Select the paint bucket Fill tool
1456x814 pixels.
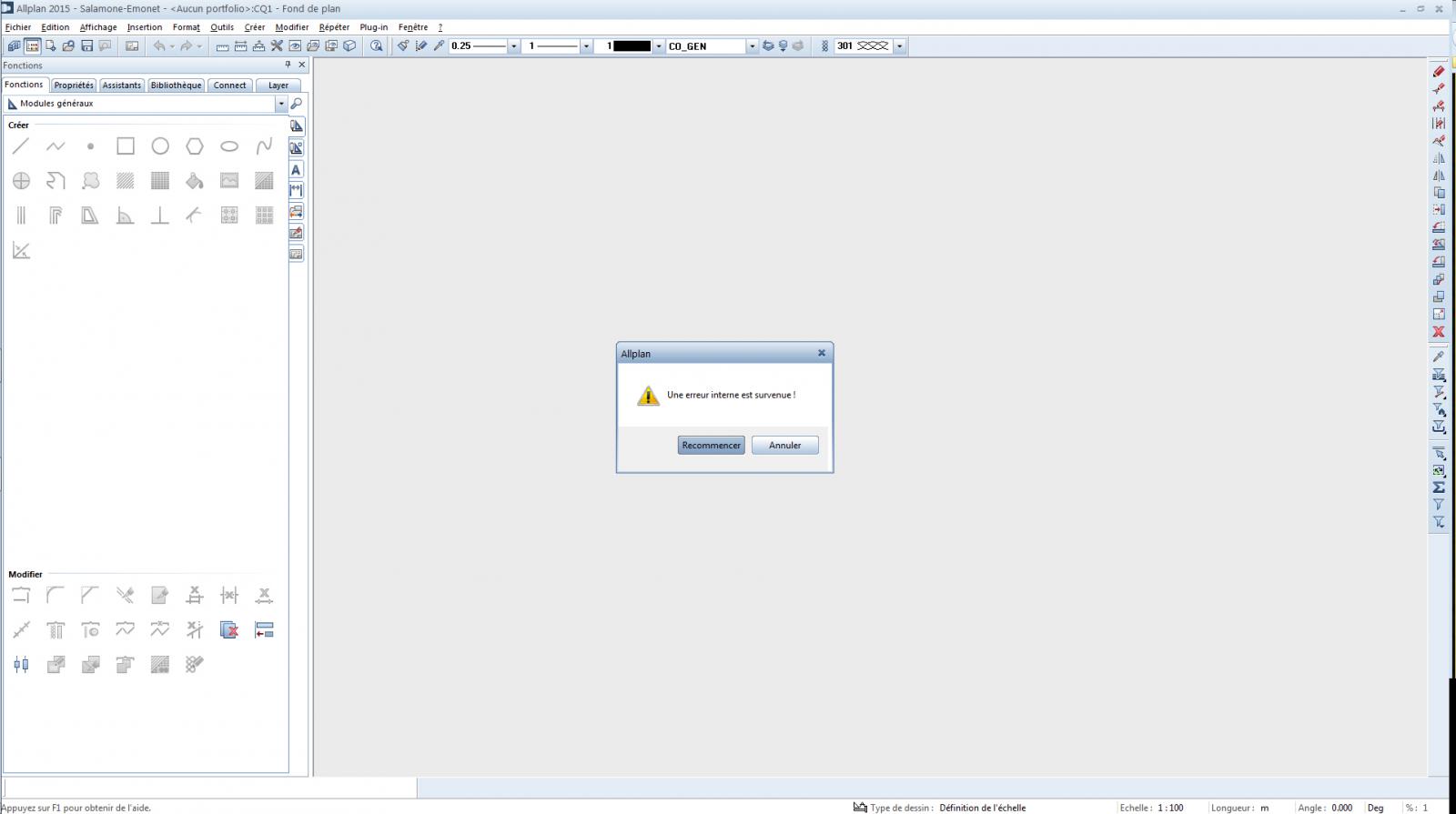[x=195, y=181]
